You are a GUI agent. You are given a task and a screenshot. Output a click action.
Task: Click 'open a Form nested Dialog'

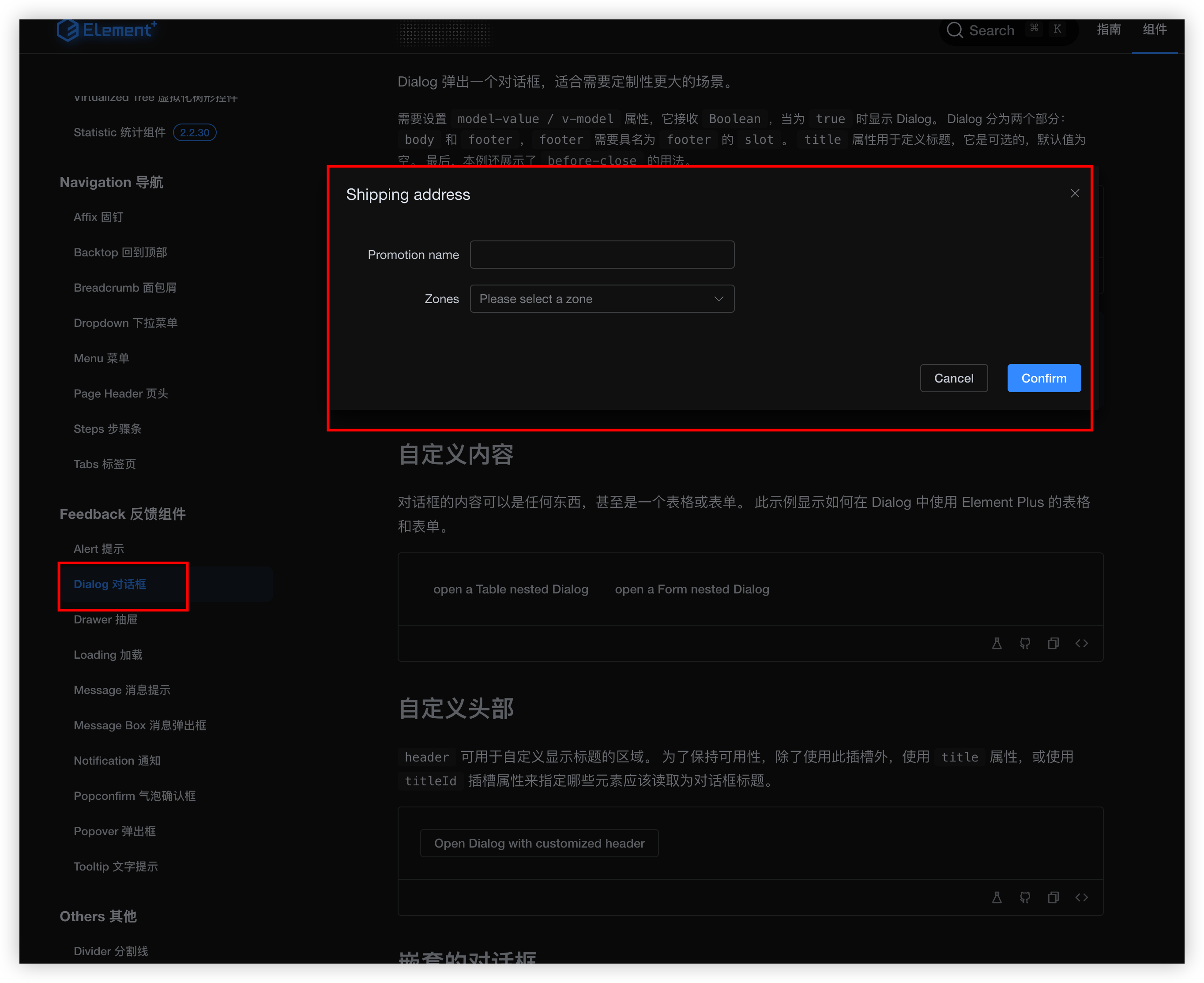pyautogui.click(x=692, y=589)
